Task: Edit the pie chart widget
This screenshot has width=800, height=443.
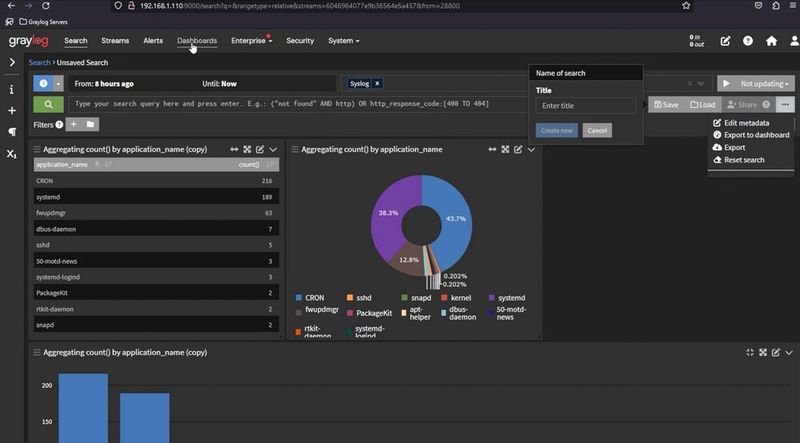Action: point(518,150)
